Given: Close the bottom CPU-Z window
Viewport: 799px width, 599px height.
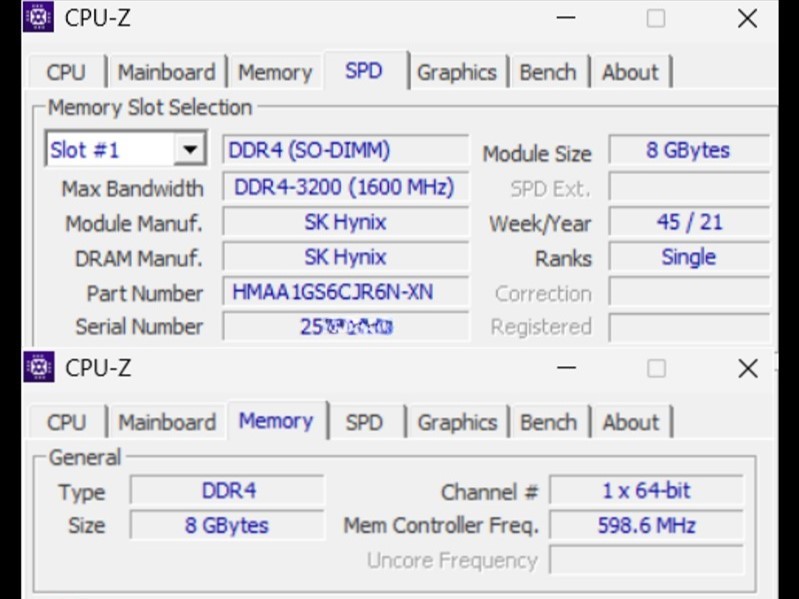Looking at the screenshot, I should [748, 368].
